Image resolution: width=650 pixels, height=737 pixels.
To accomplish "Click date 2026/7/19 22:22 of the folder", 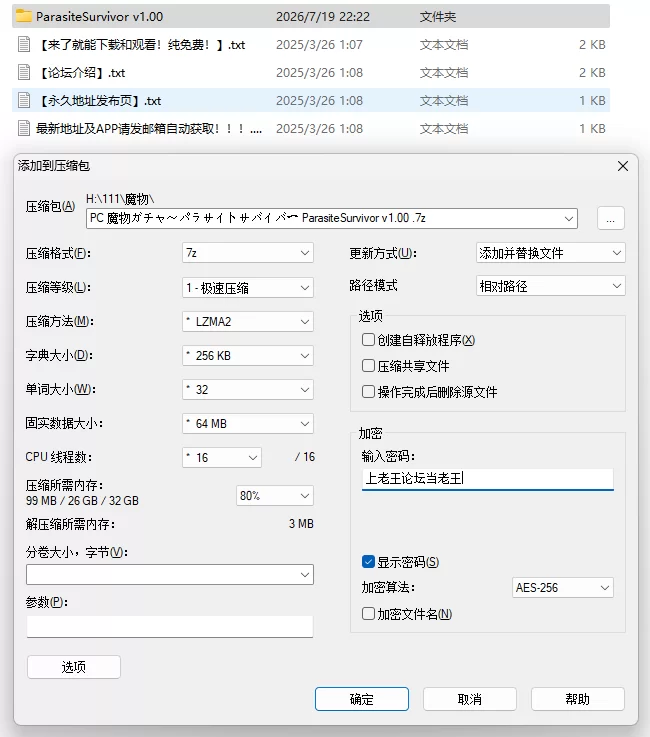I will [x=323, y=16].
